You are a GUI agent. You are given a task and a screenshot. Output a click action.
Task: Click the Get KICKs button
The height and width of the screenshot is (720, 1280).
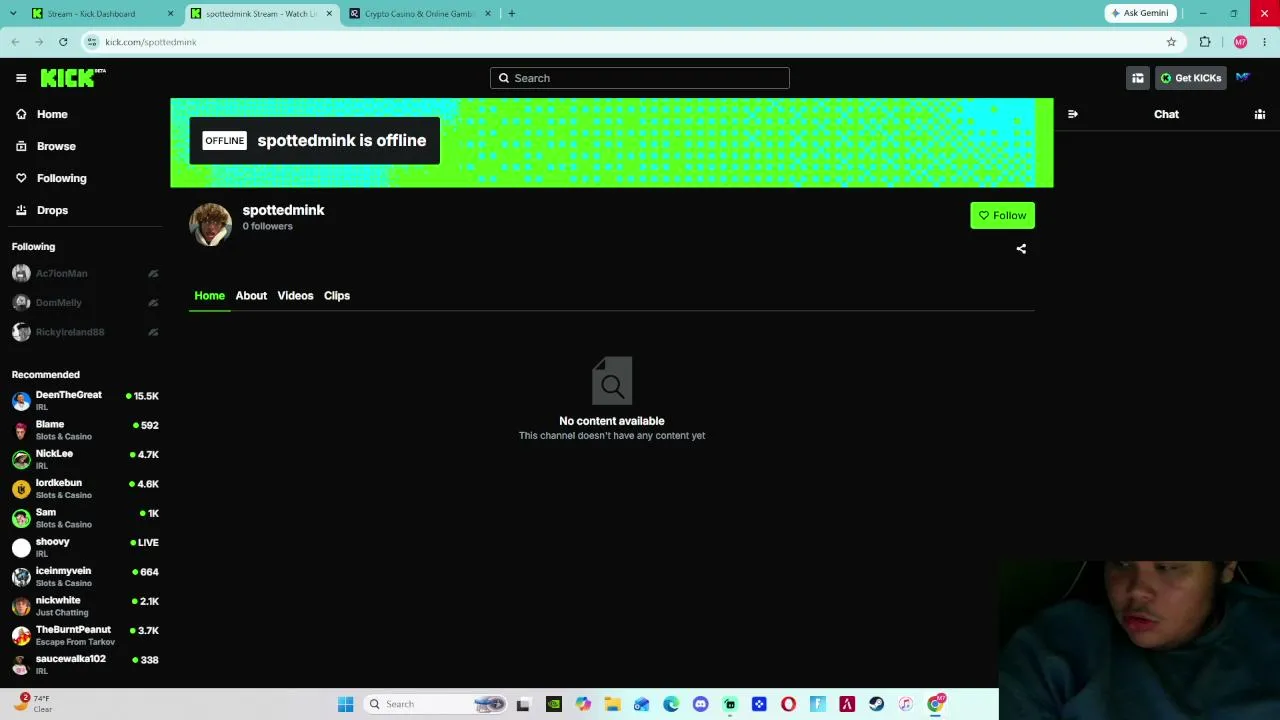[x=1191, y=78]
